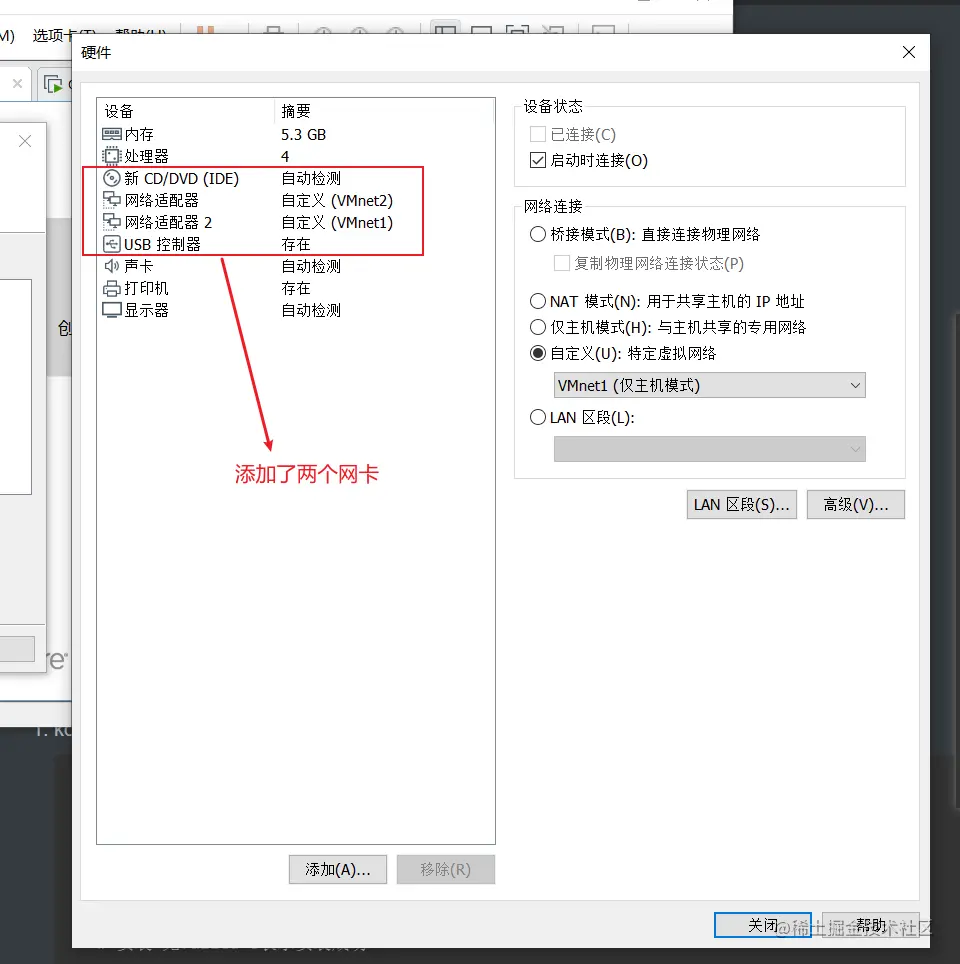Click the 自定义 (VMnet1) summary cell
The width and height of the screenshot is (960, 964).
coord(337,223)
